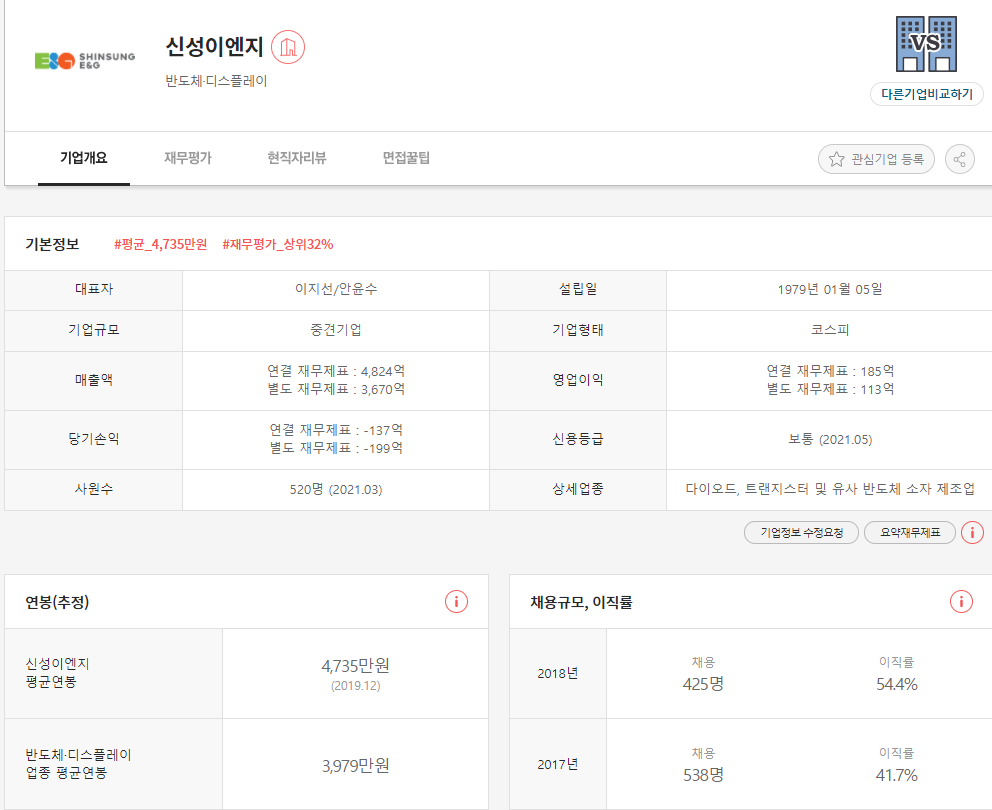This screenshot has height=810, width=992.
Task: Click the #평균_4,735만원 hashtag
Action: click(x=161, y=244)
